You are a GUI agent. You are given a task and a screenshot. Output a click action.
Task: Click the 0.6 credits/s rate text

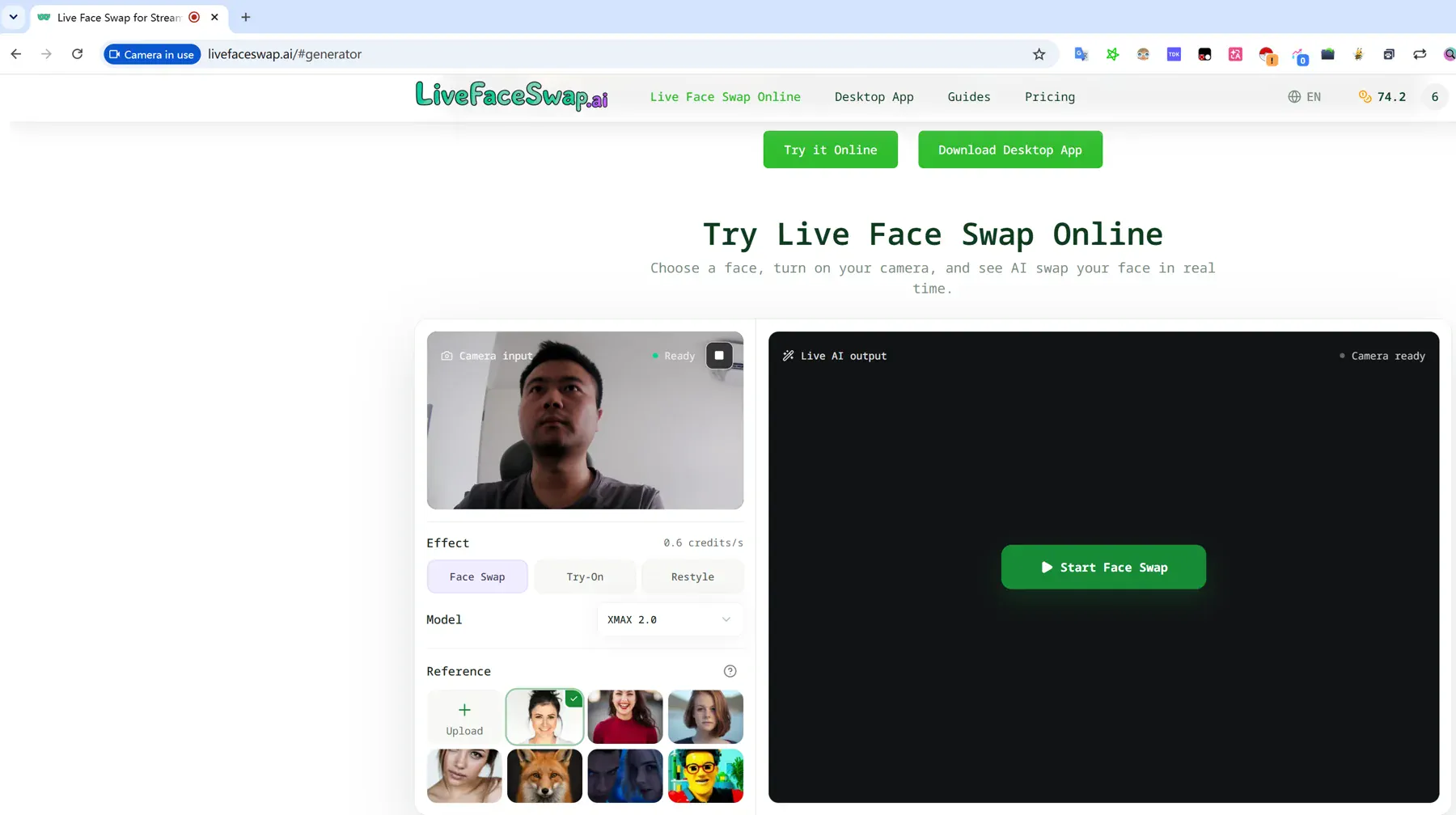coord(703,543)
